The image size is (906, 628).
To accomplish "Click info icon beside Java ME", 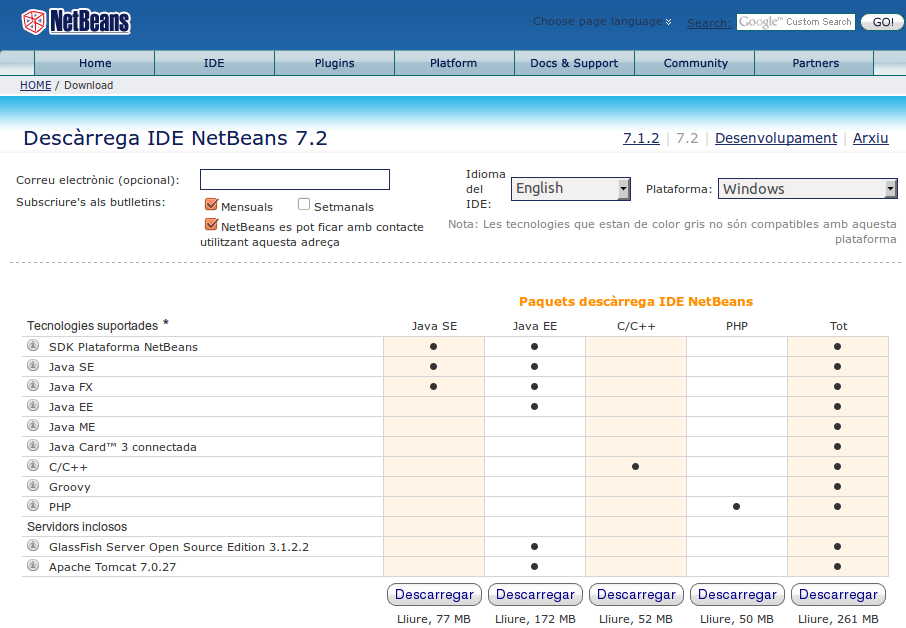I will pos(33,426).
